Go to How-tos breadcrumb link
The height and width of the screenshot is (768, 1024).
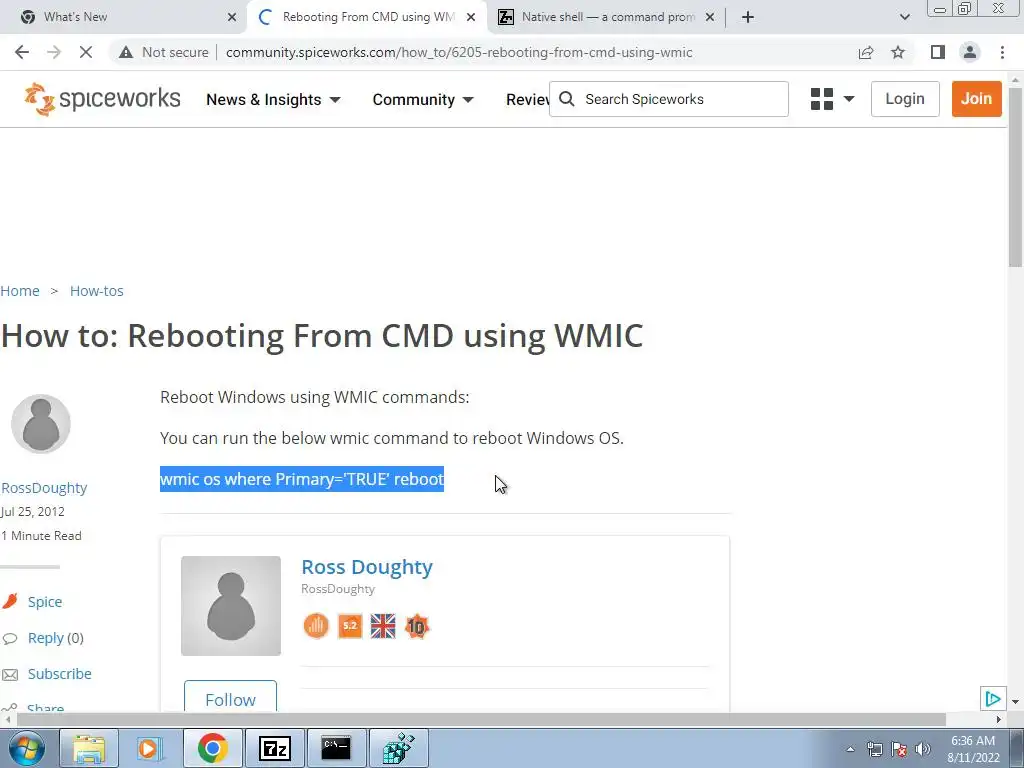tap(97, 291)
